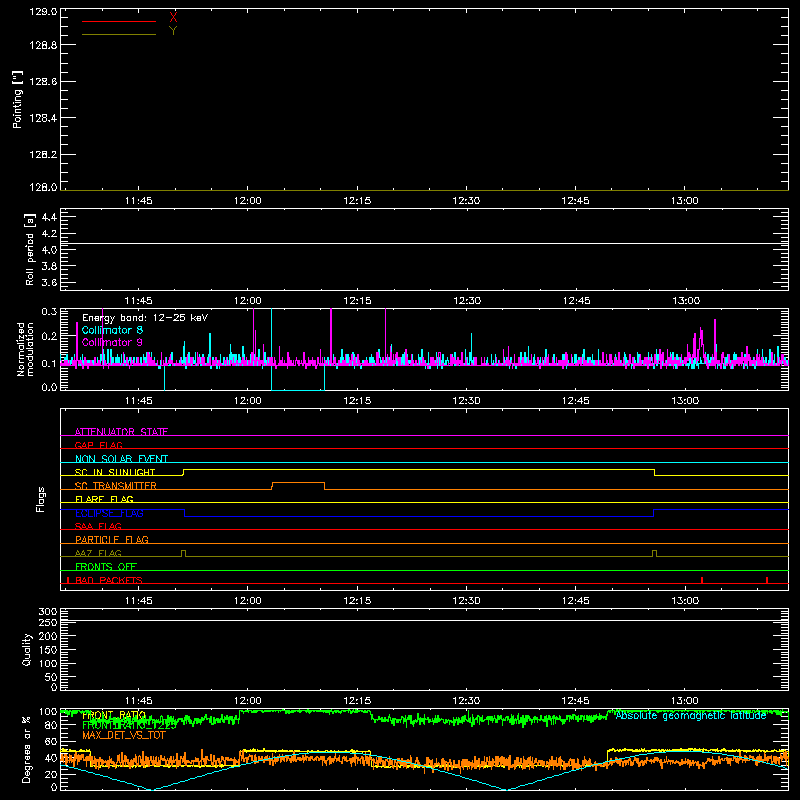Click the Flags axis title
Viewport: 800px width, 800px height.
coord(40,499)
